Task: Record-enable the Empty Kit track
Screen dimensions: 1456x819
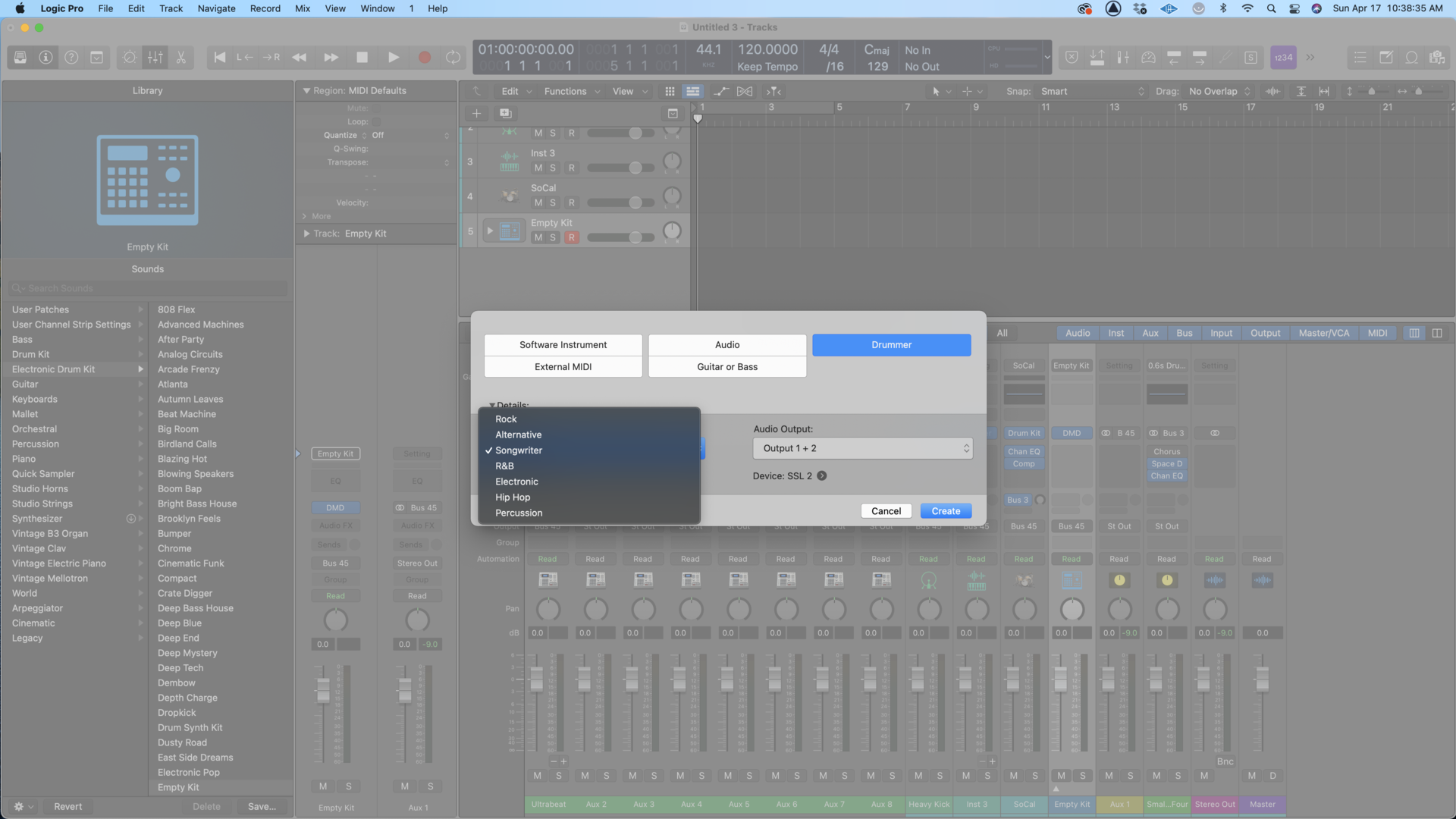Action: [x=573, y=237]
